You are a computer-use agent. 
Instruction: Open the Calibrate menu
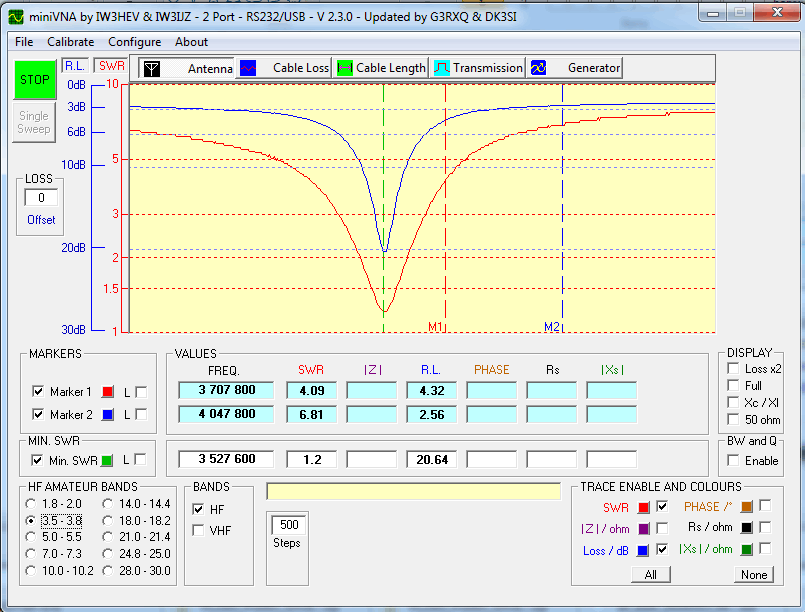[x=70, y=42]
